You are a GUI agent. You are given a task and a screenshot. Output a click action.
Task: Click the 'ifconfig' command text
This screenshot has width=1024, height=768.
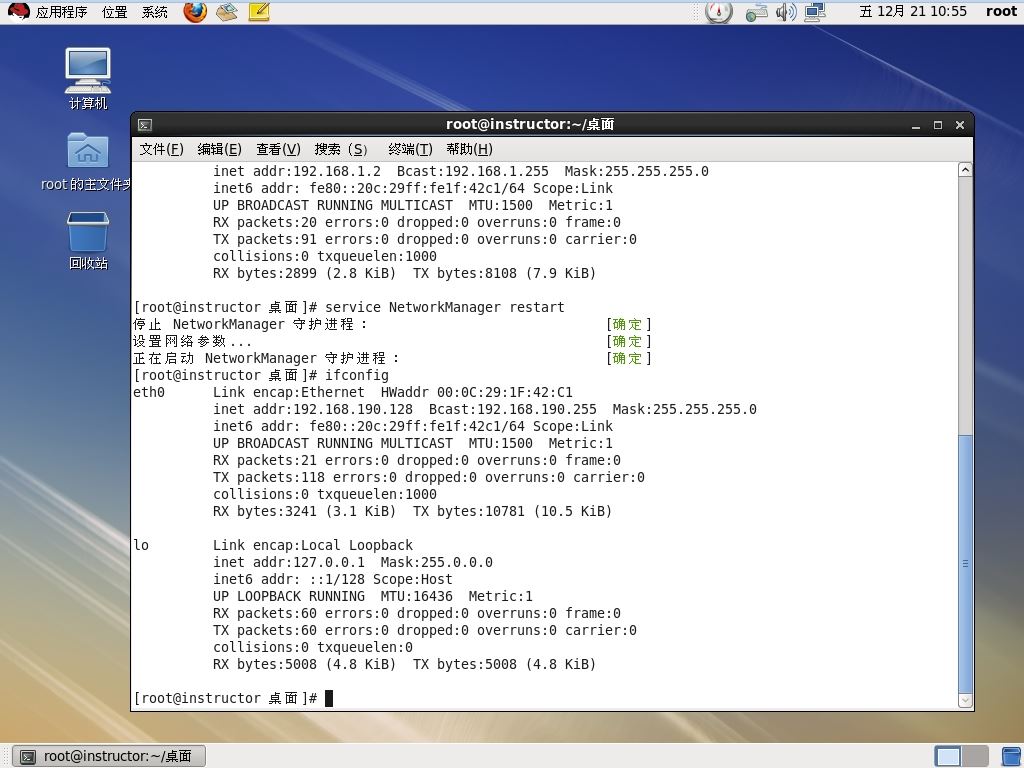click(357, 376)
